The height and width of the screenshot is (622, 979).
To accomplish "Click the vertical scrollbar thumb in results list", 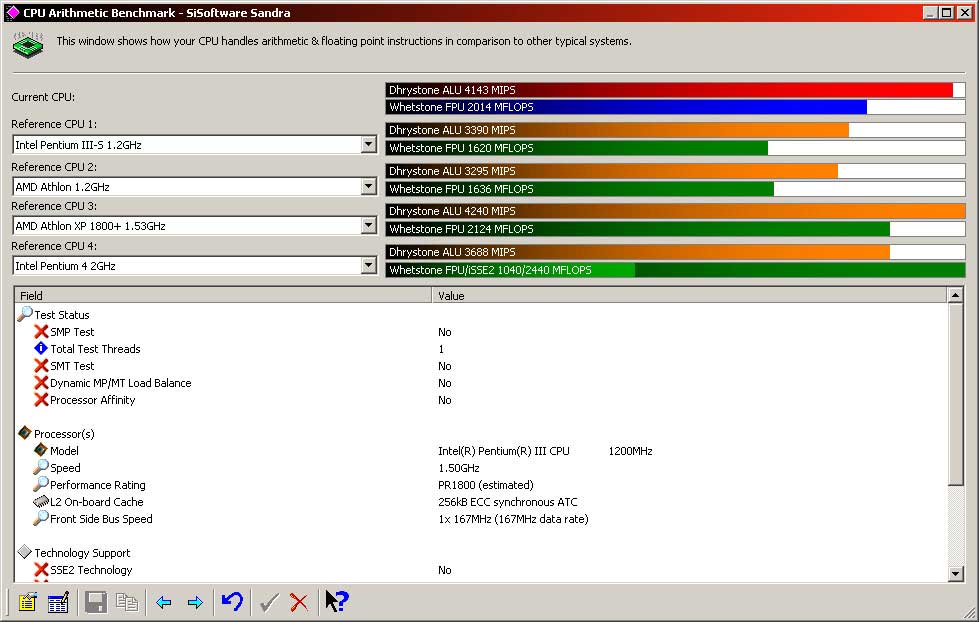I will pos(955,394).
